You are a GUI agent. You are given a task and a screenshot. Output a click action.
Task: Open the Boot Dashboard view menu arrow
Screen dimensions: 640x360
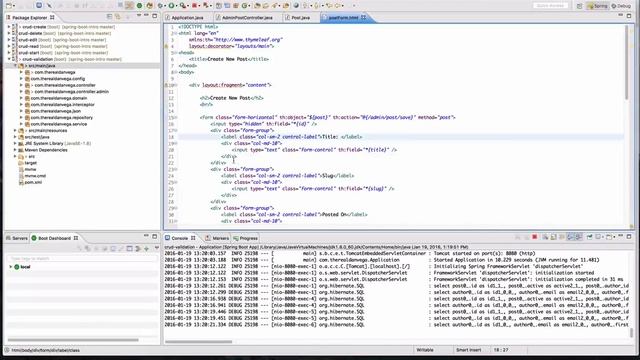157,249
